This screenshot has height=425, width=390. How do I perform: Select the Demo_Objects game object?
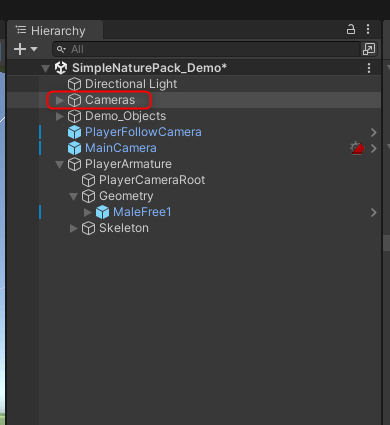[125, 116]
